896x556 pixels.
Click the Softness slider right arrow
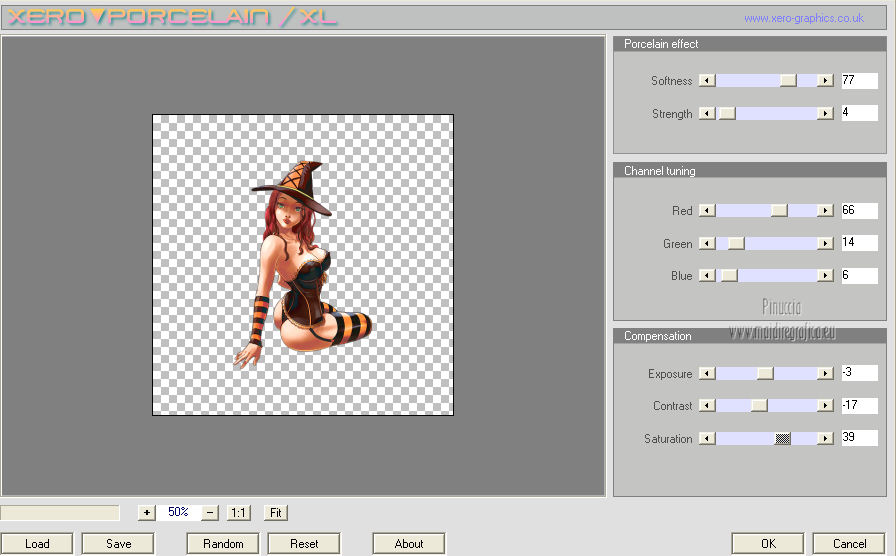[x=825, y=81]
